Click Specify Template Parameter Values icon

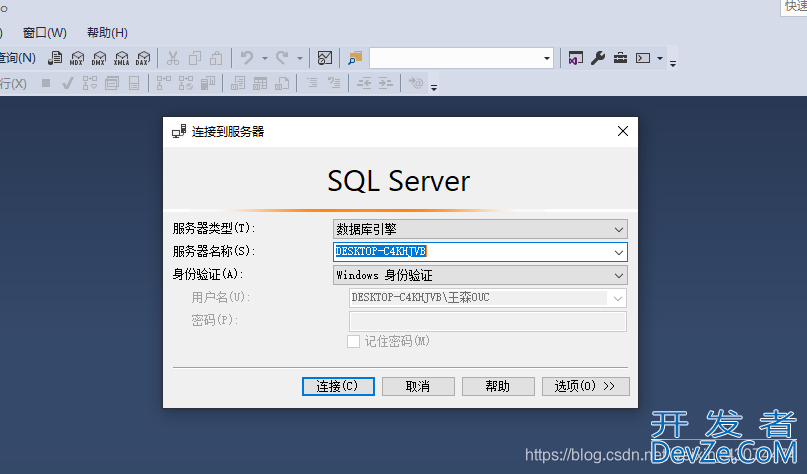(416, 83)
